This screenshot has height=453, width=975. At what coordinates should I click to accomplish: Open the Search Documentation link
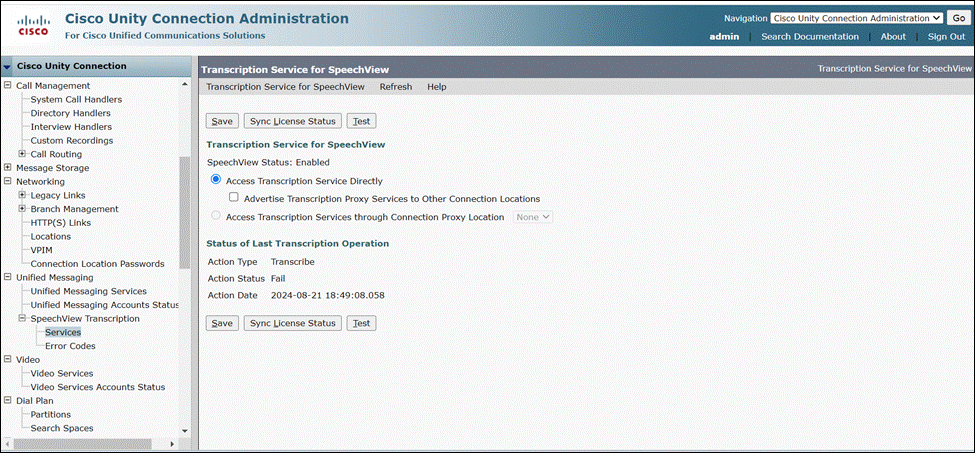[x=810, y=37]
